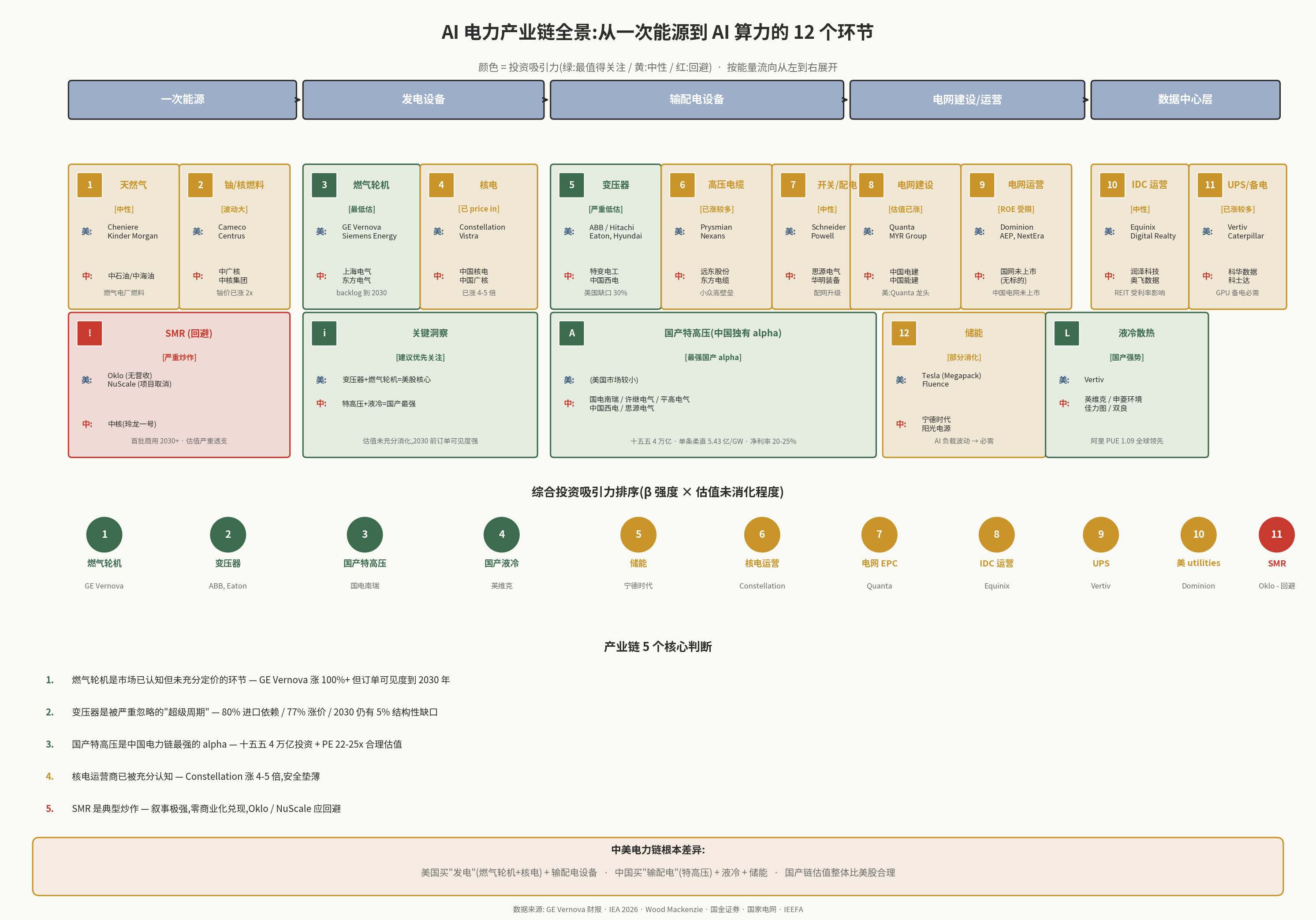Click the 燃气轮机 card title
Image resolution: width=1316 pixels, height=920 pixels.
coord(371,185)
